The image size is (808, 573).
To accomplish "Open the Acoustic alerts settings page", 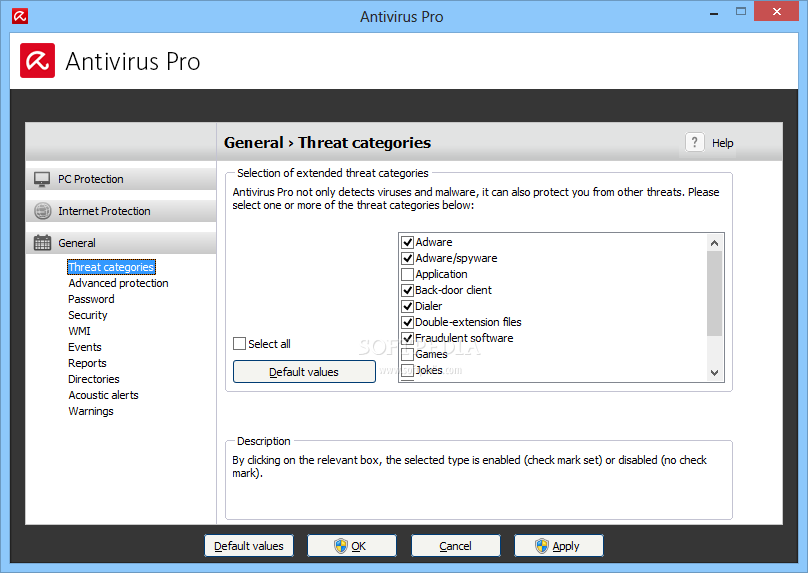I will point(104,395).
